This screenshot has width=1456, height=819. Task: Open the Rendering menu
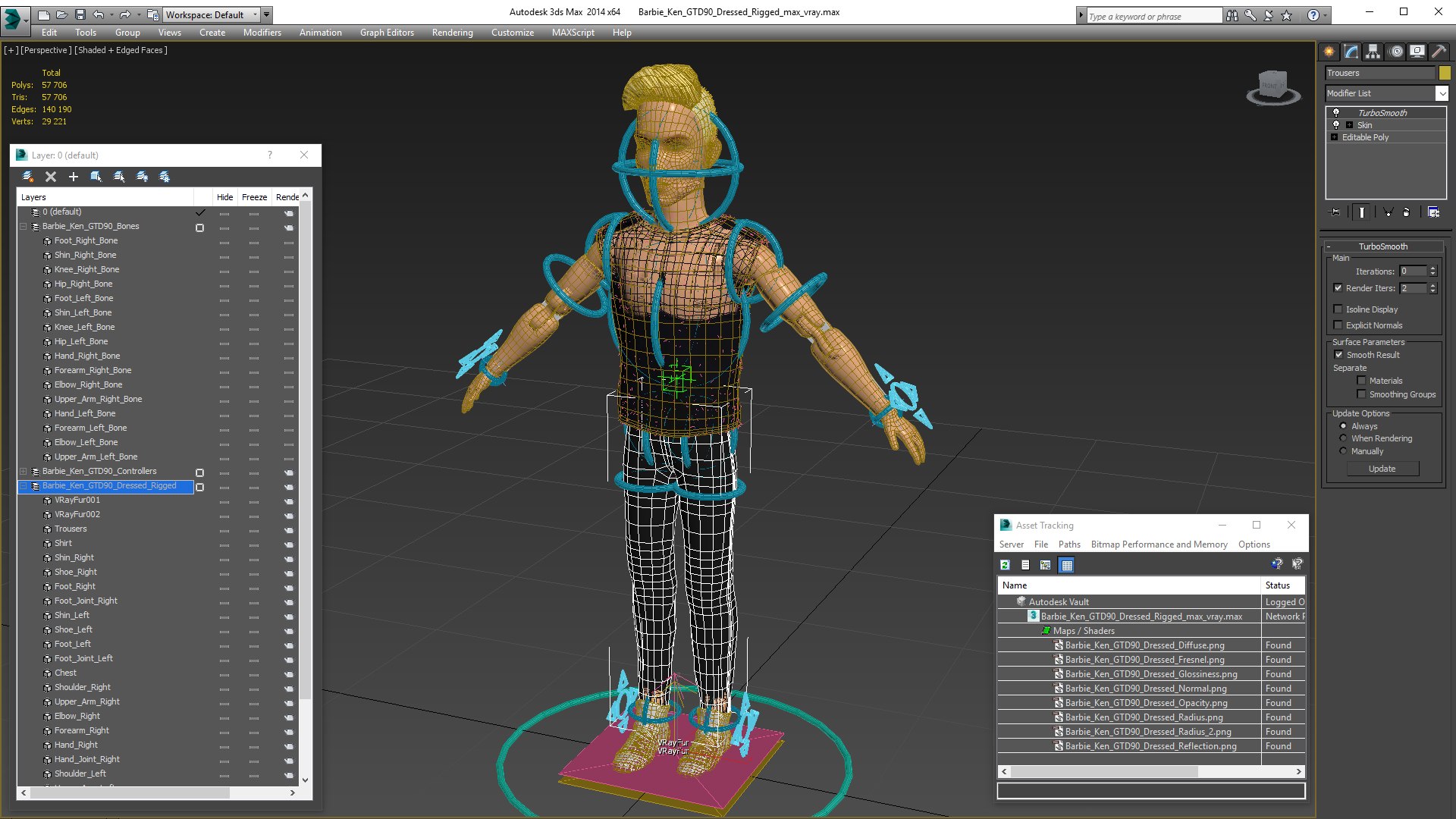[452, 33]
